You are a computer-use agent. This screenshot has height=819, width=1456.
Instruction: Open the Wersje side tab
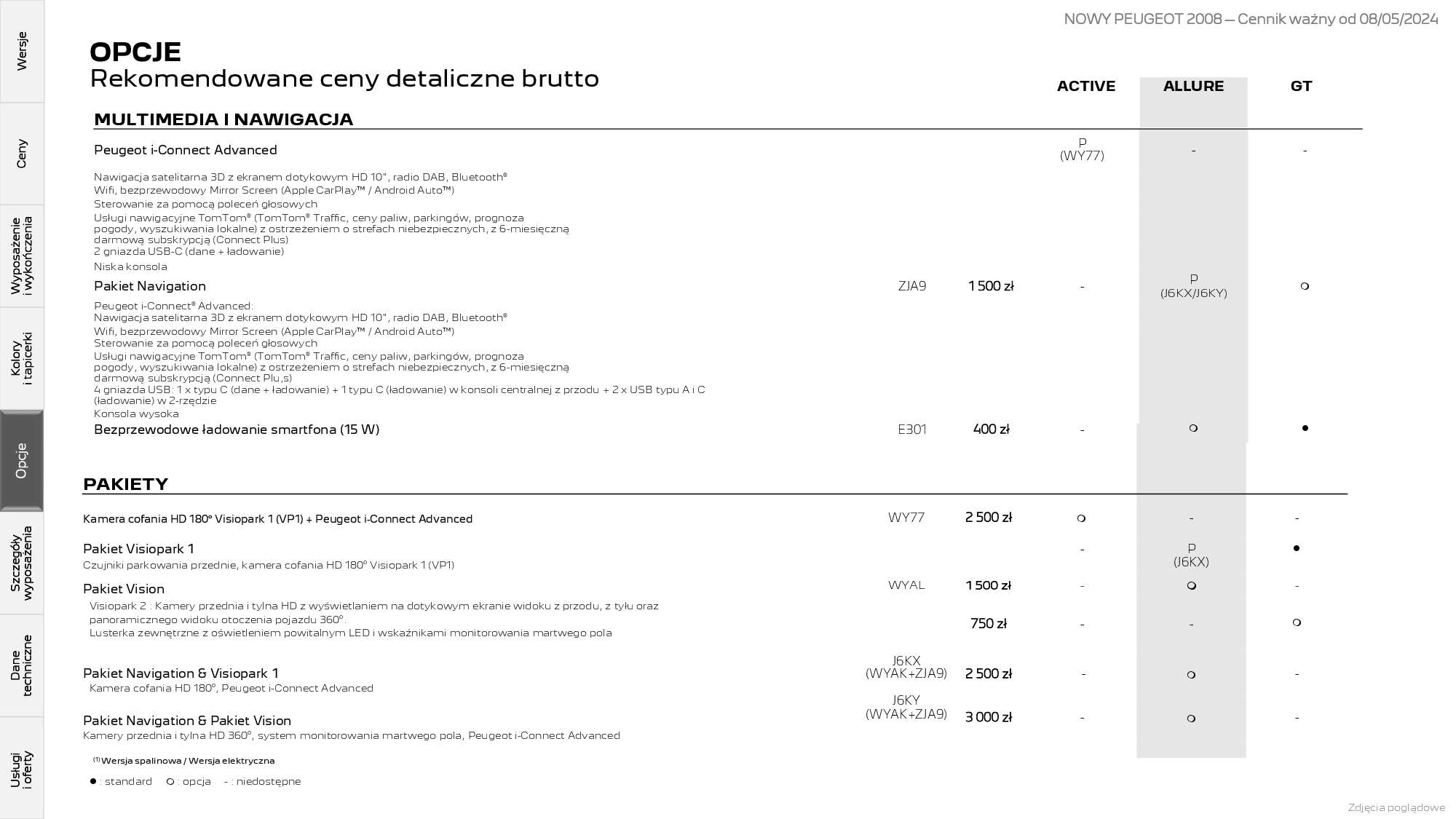[22, 51]
